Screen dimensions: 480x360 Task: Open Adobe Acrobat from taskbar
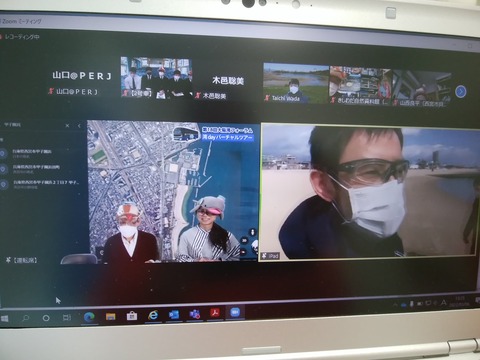pyautogui.click(x=215, y=313)
